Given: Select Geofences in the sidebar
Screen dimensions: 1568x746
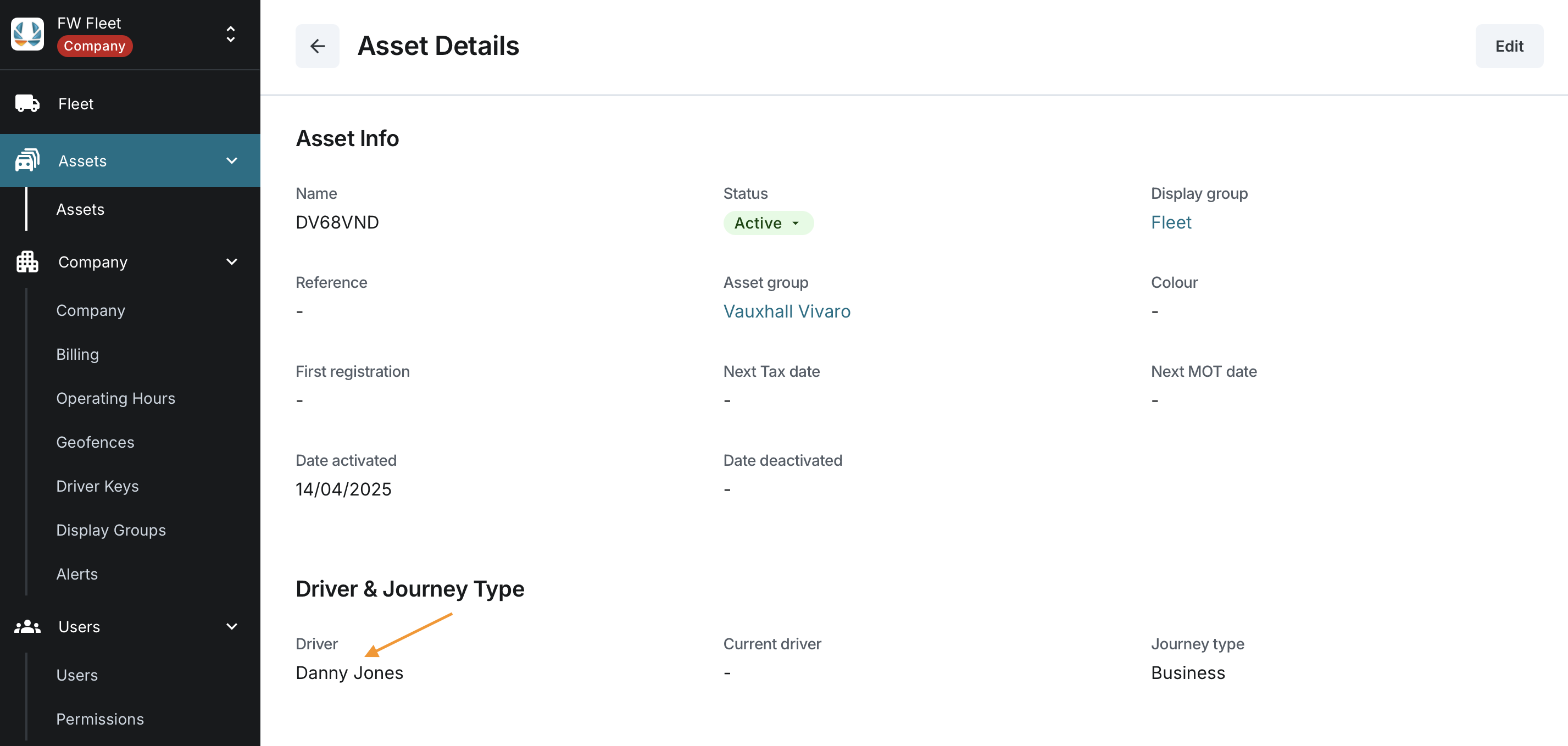Looking at the screenshot, I should pyautogui.click(x=95, y=442).
